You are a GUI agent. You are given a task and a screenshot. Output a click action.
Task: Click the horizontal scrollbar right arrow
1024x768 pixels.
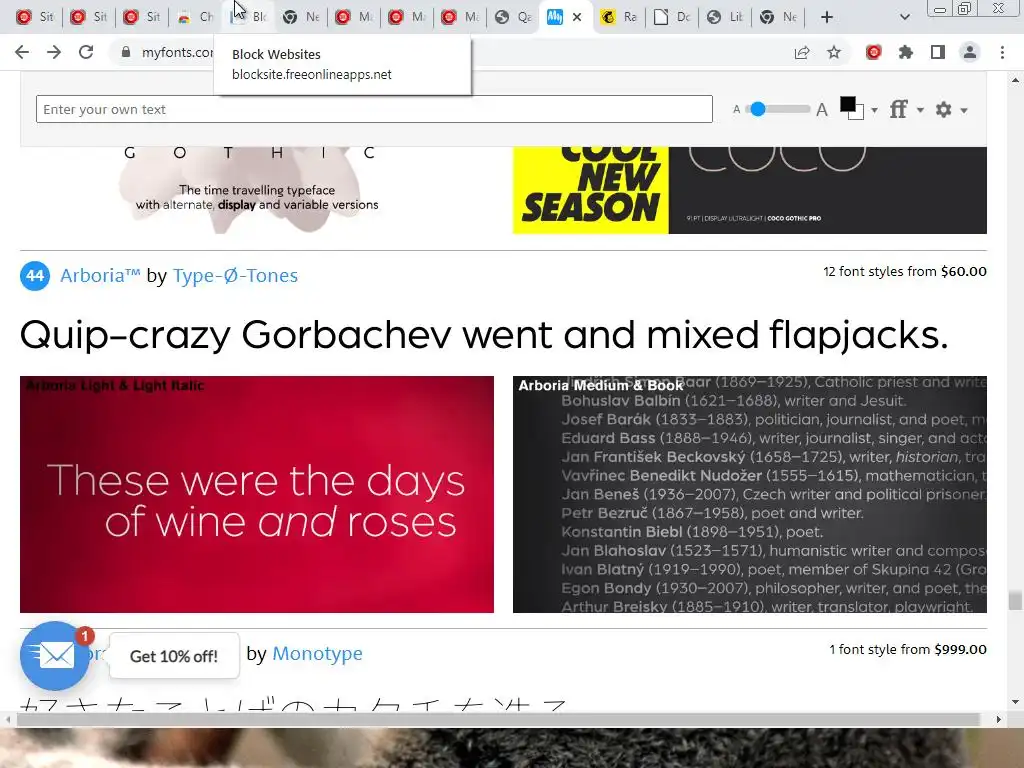tap(999, 719)
